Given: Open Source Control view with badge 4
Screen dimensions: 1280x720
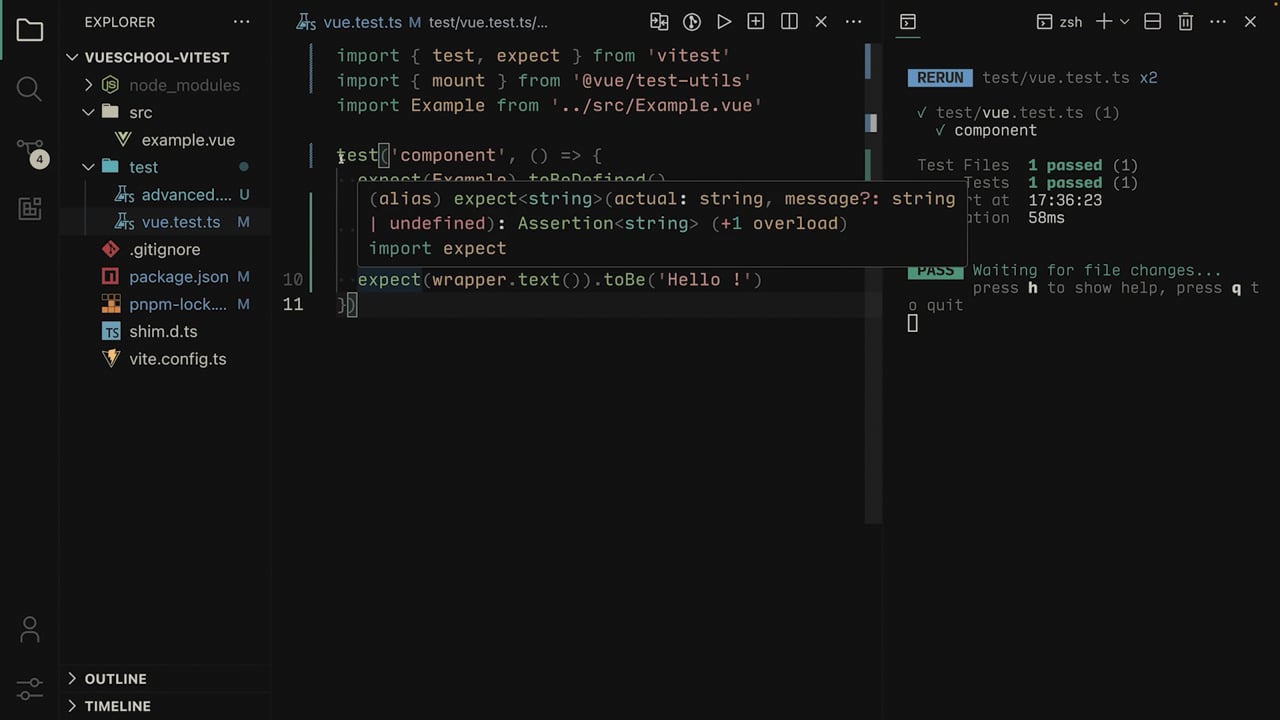Looking at the screenshot, I should click(31, 153).
